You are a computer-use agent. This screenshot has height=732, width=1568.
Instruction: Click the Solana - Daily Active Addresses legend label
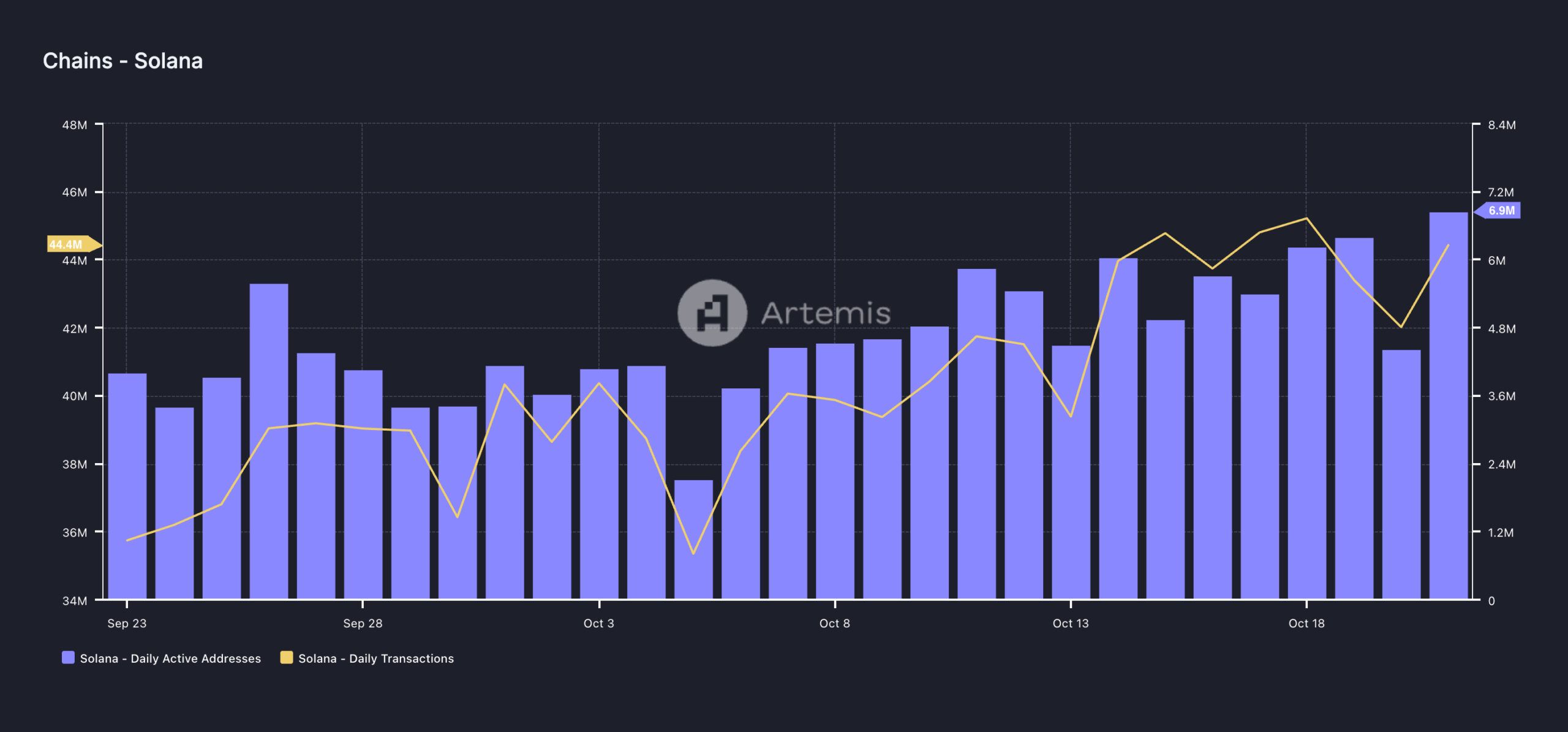[170, 658]
